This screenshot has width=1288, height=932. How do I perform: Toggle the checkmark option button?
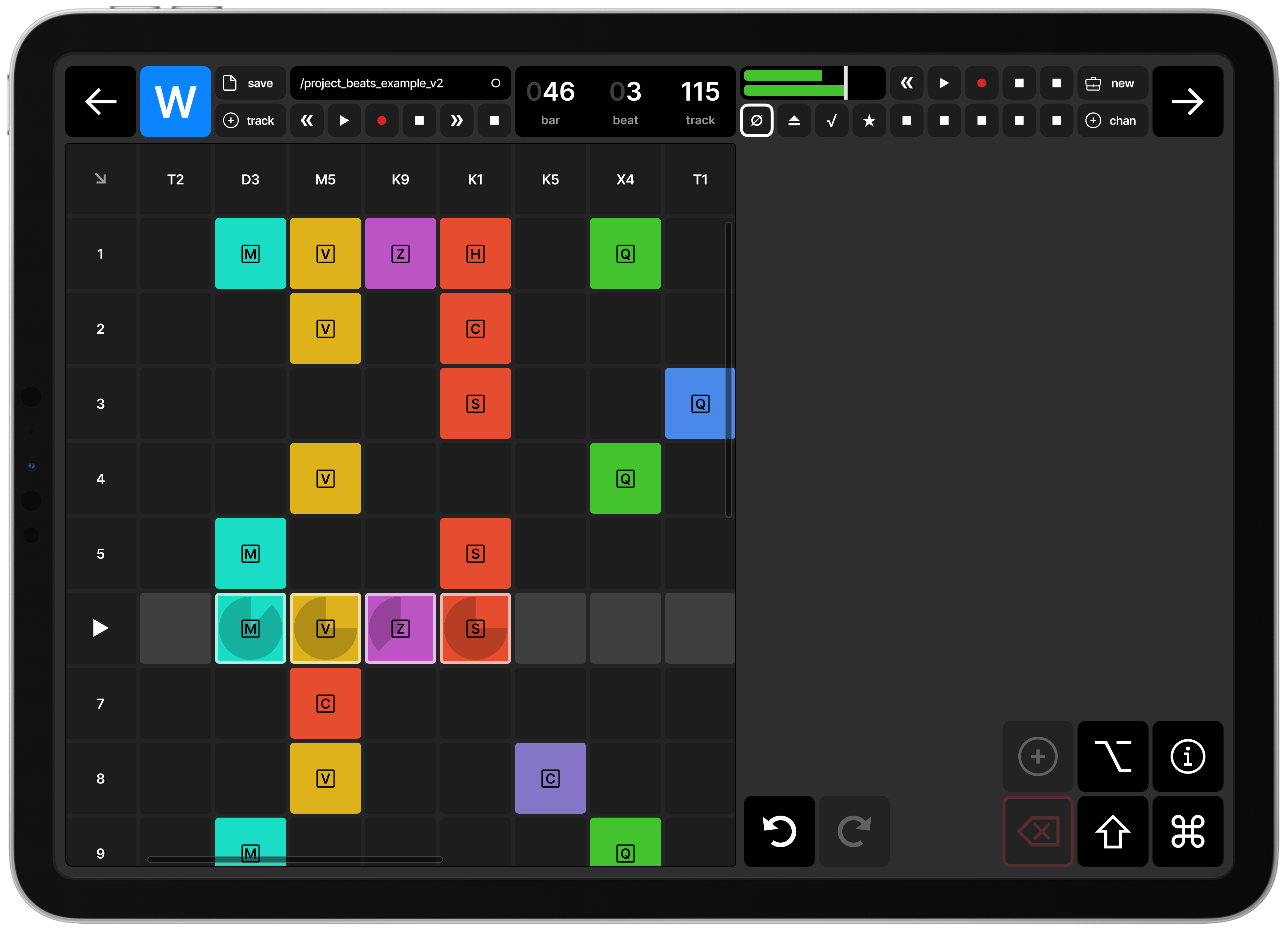(831, 120)
